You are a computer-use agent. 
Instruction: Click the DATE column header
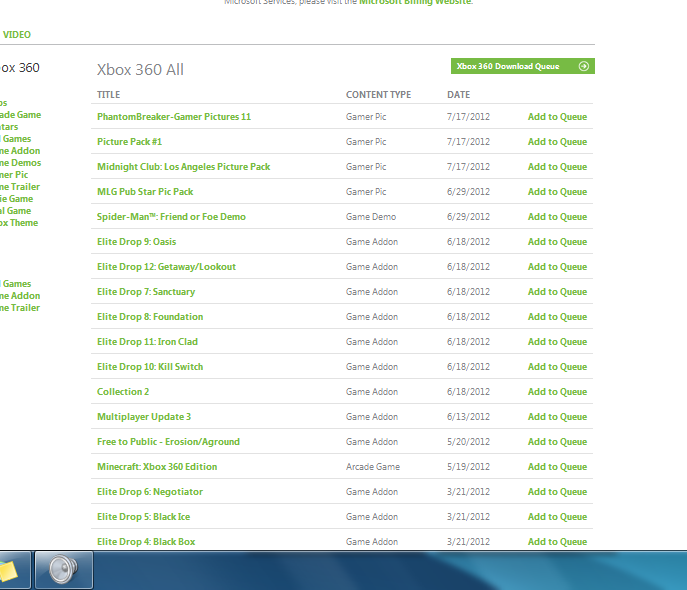(x=458, y=95)
